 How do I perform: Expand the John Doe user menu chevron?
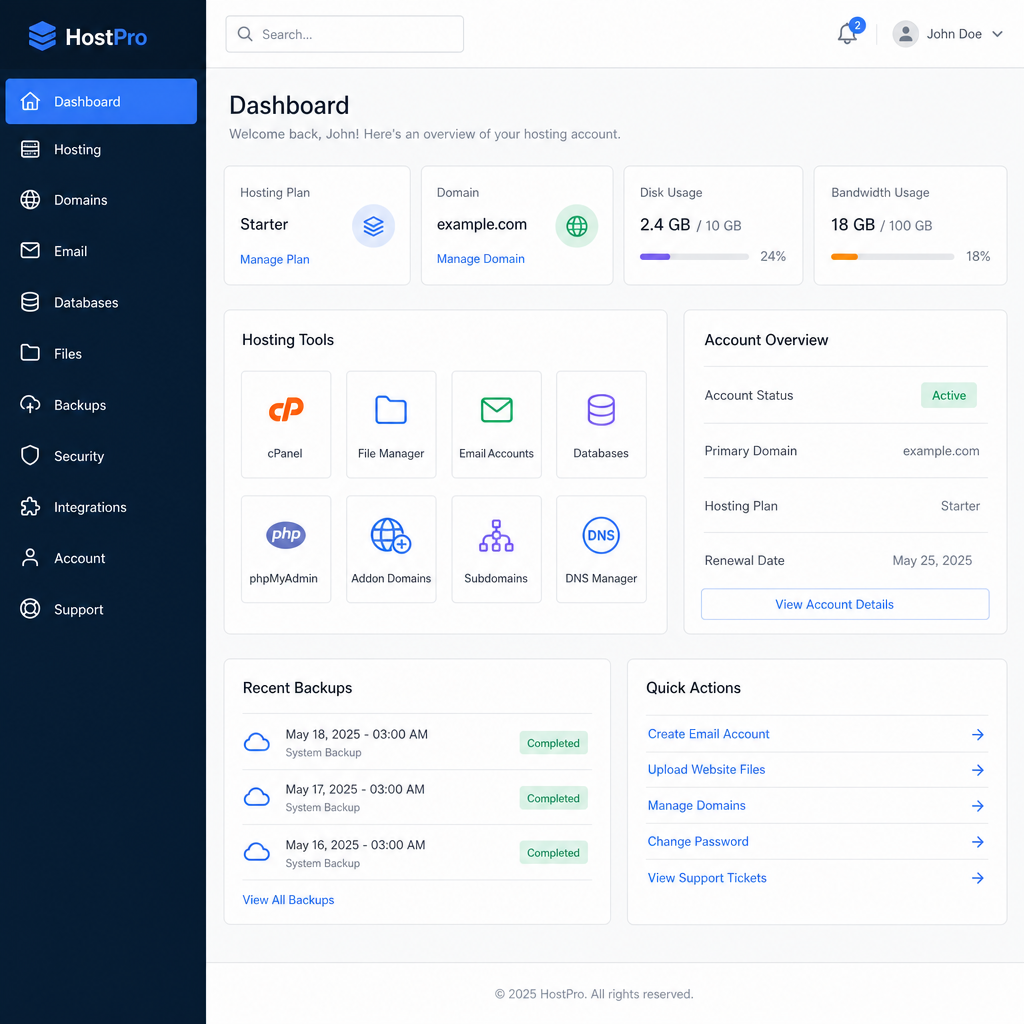997,34
